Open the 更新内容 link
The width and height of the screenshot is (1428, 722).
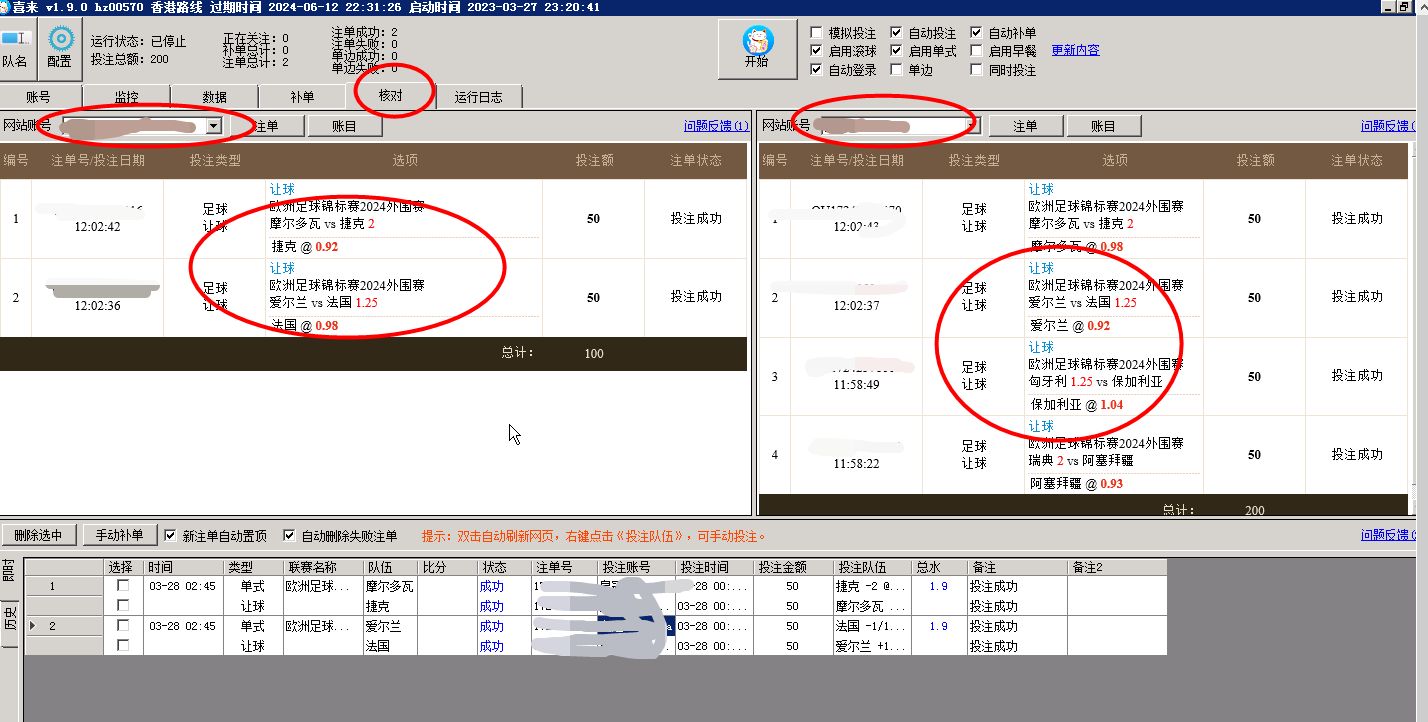(1075, 50)
